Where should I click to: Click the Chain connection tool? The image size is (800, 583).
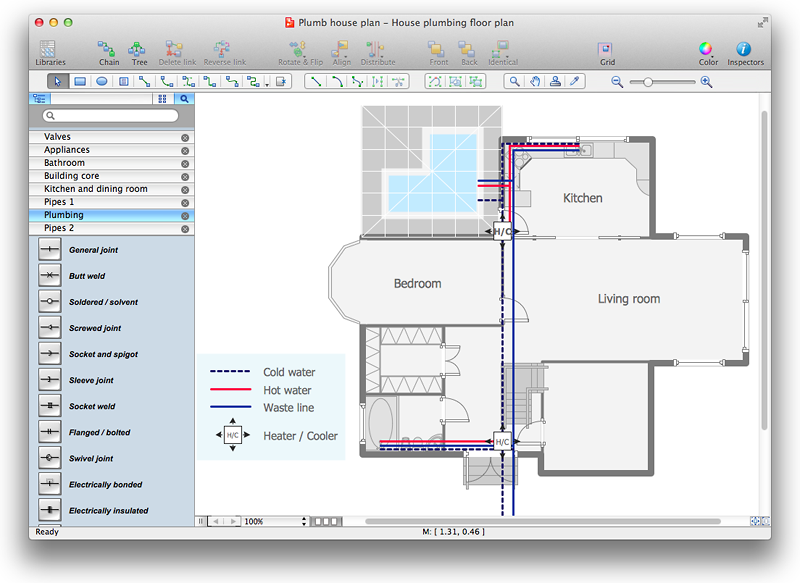click(x=109, y=52)
